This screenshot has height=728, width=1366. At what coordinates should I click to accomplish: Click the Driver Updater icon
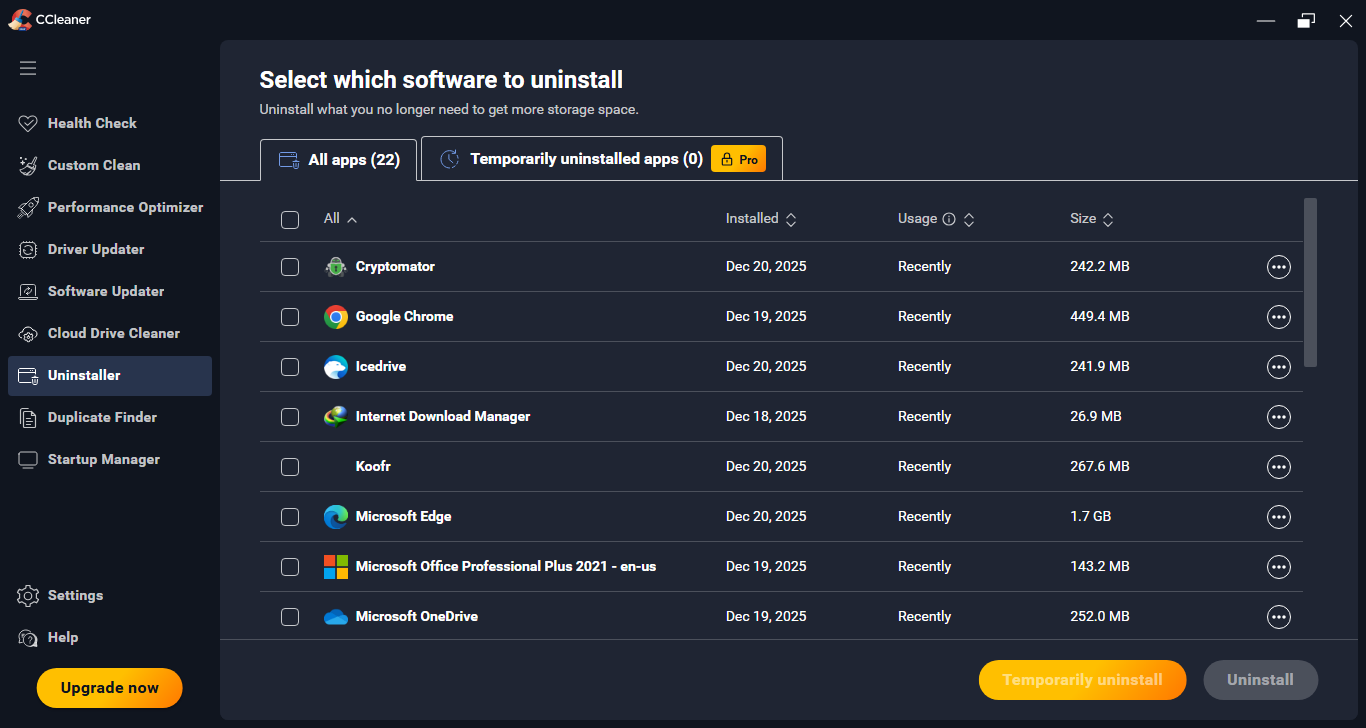tap(28, 250)
